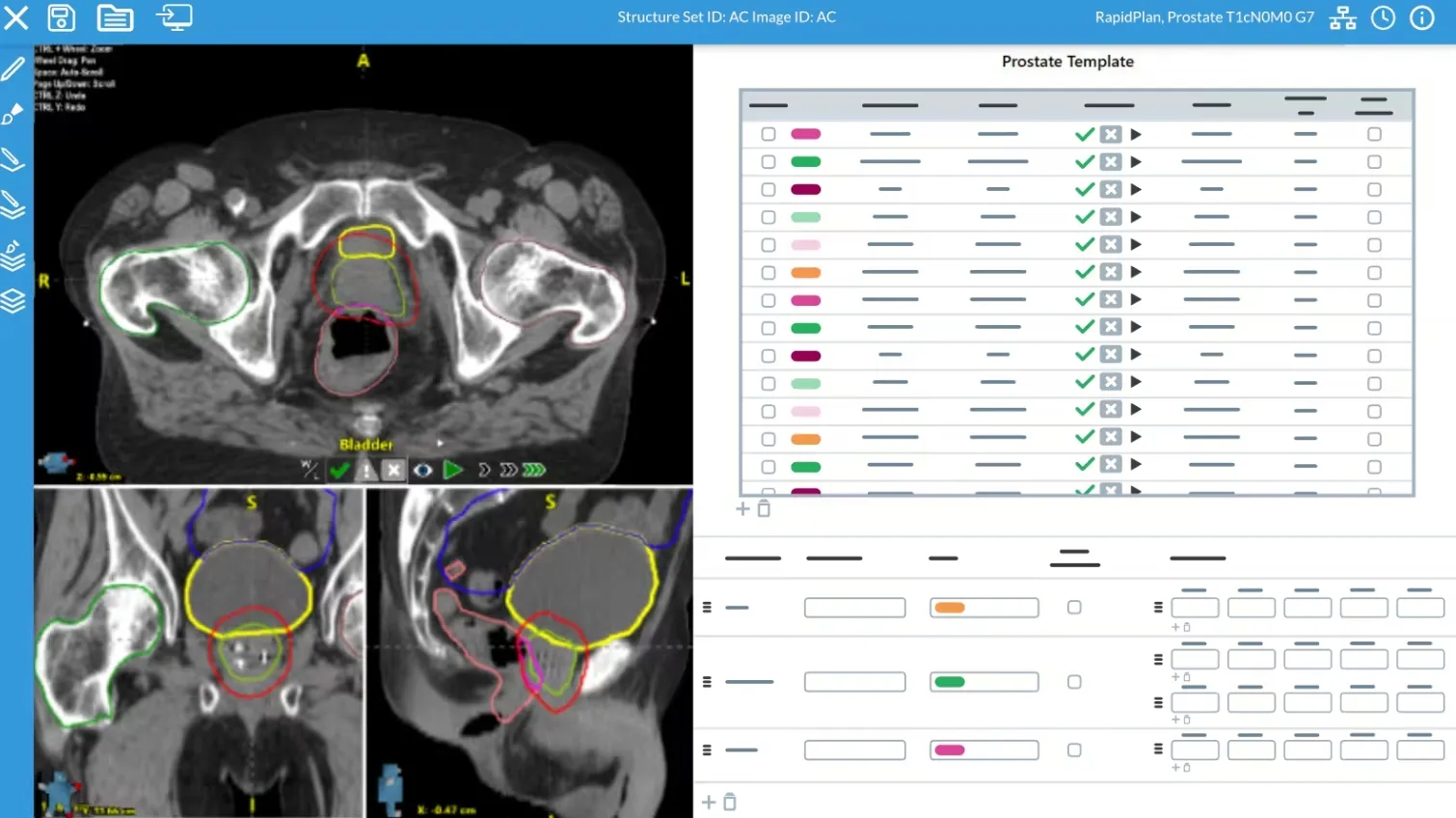Click the history clock icon
The image size is (1456, 818).
pos(1383,17)
